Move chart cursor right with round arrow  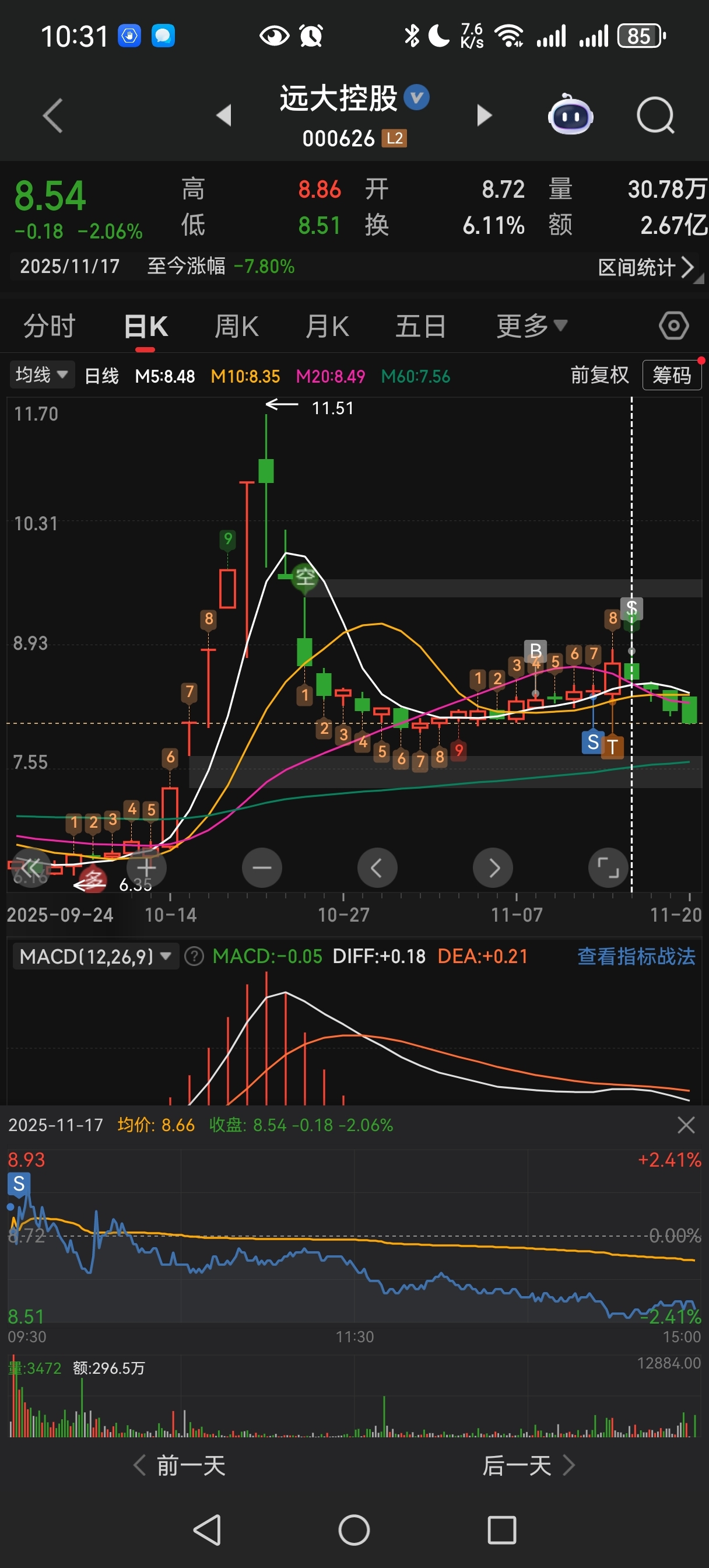[492, 867]
